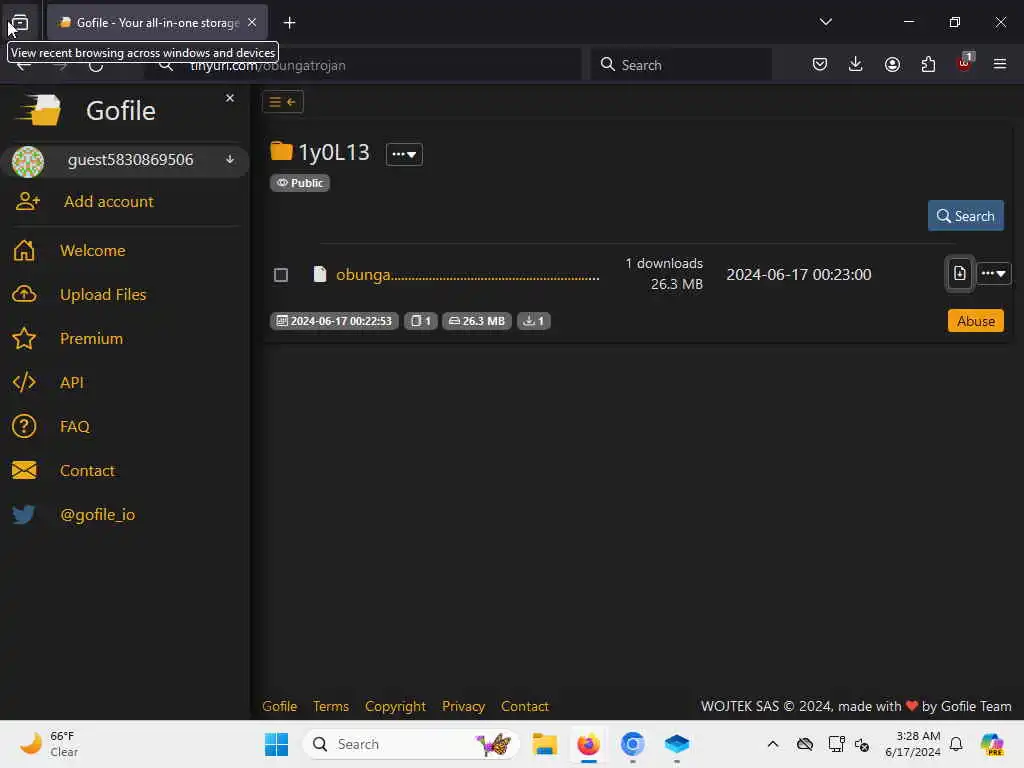Open the Windows Start menu
The image size is (1024, 768).
(276, 744)
